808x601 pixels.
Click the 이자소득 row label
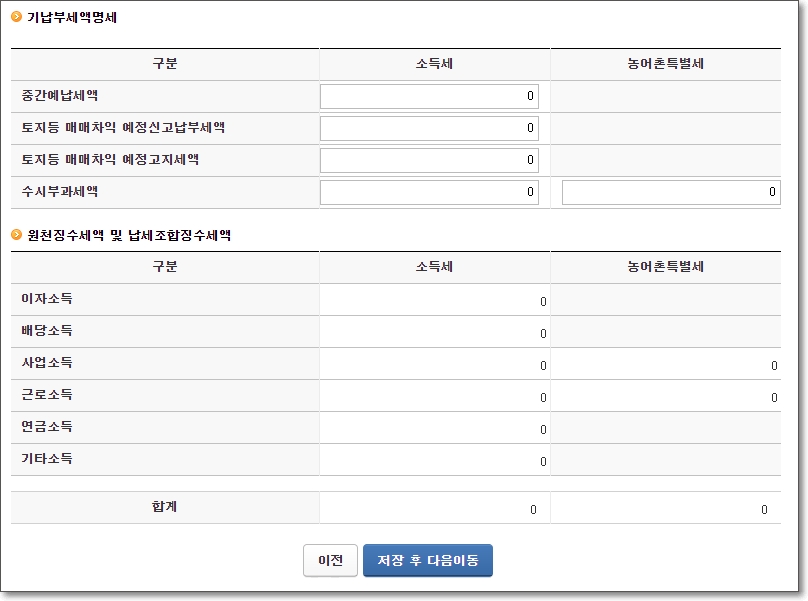(x=47, y=298)
